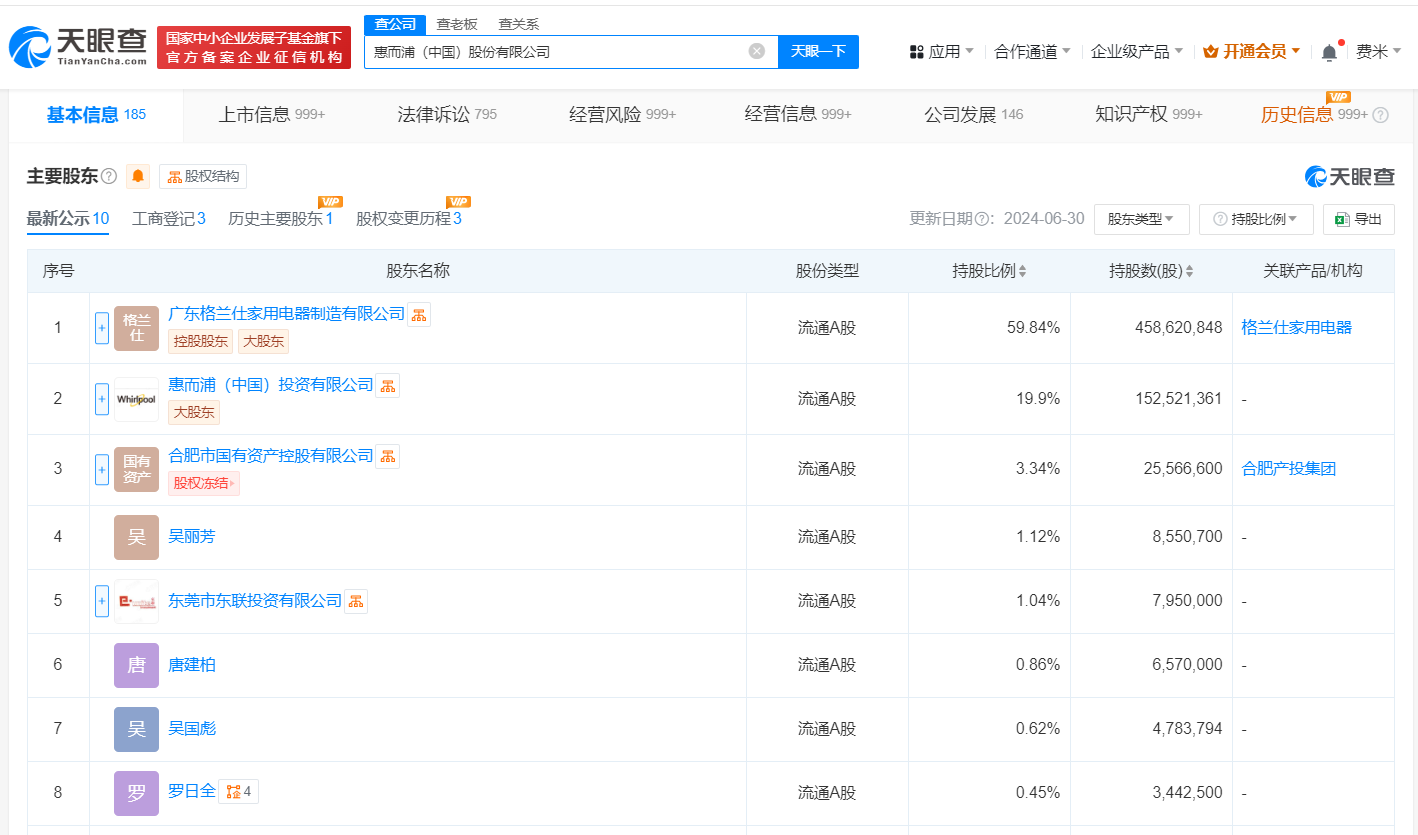Click the relation count icon next to 罗日全
1418x835 pixels.
238,792
